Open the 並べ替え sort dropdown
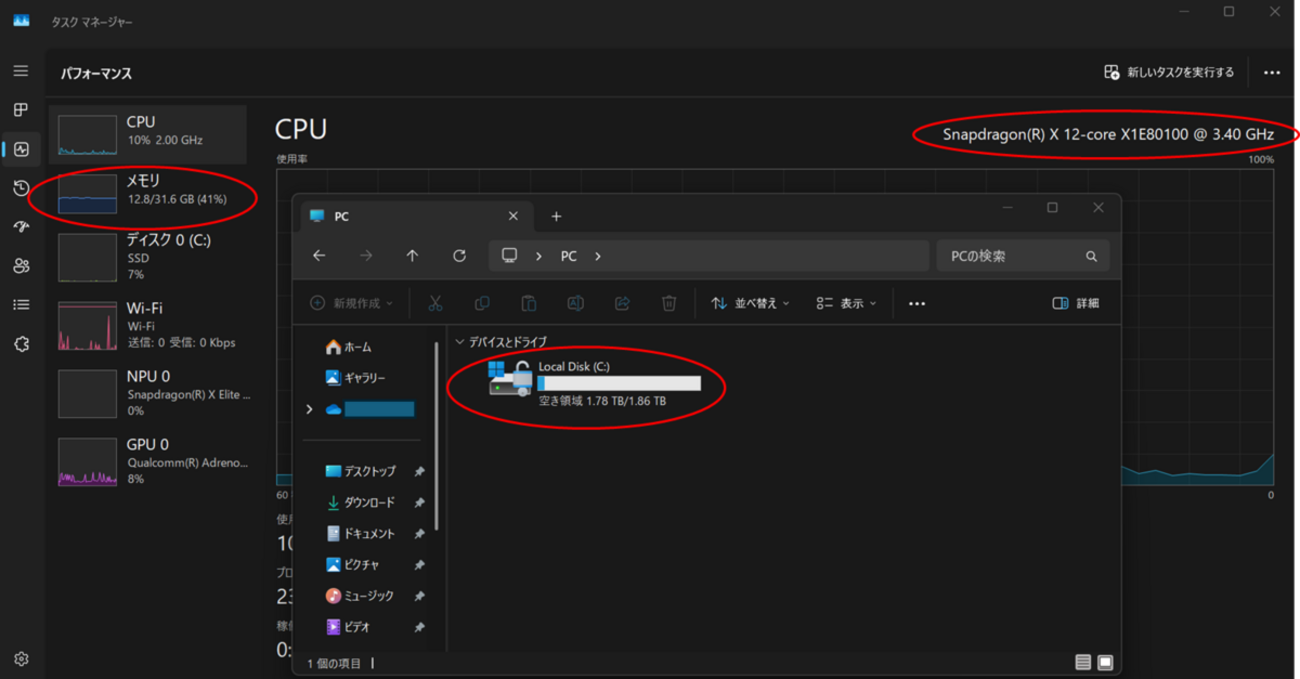This screenshot has width=1300, height=679. click(x=750, y=303)
